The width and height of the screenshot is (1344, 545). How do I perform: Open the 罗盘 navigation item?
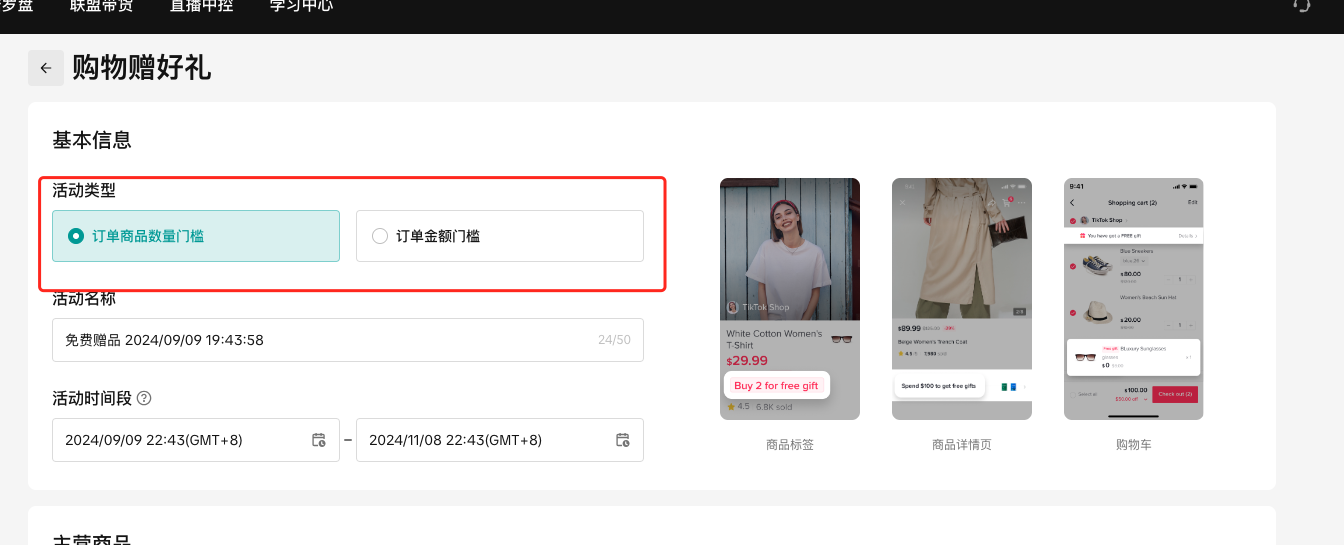(x=17, y=6)
